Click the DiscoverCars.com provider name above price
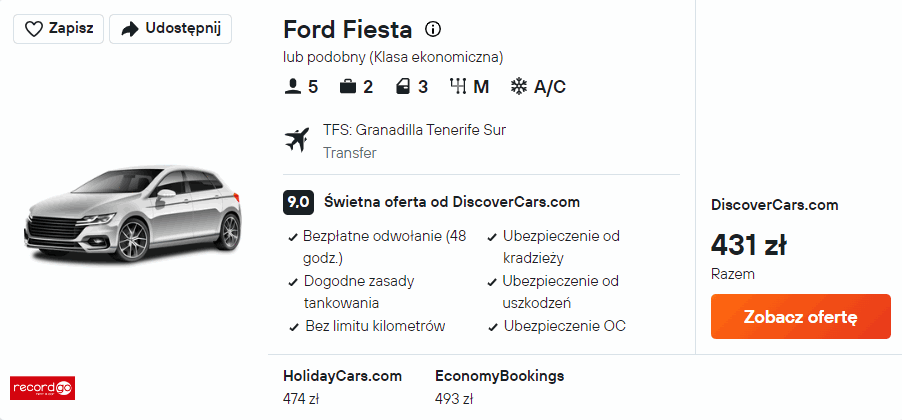 click(774, 205)
